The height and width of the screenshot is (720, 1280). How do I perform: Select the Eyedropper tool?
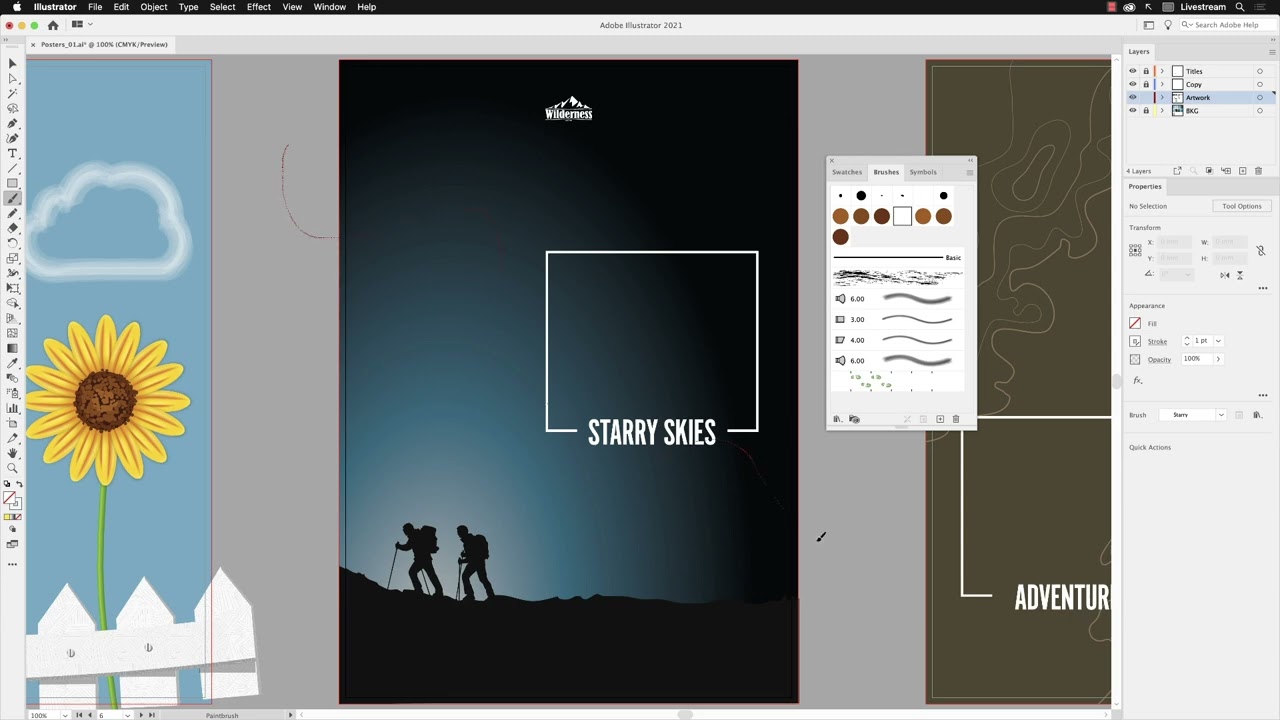[x=12, y=363]
